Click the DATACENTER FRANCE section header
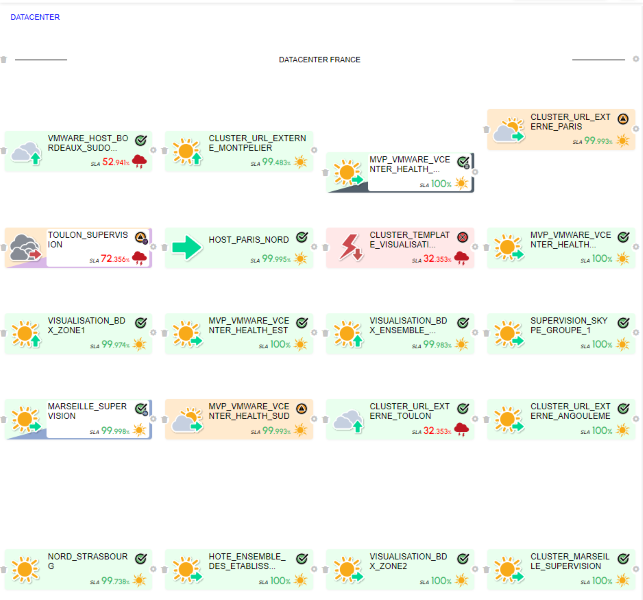Viewport: 643px width, 600px height. click(320, 60)
